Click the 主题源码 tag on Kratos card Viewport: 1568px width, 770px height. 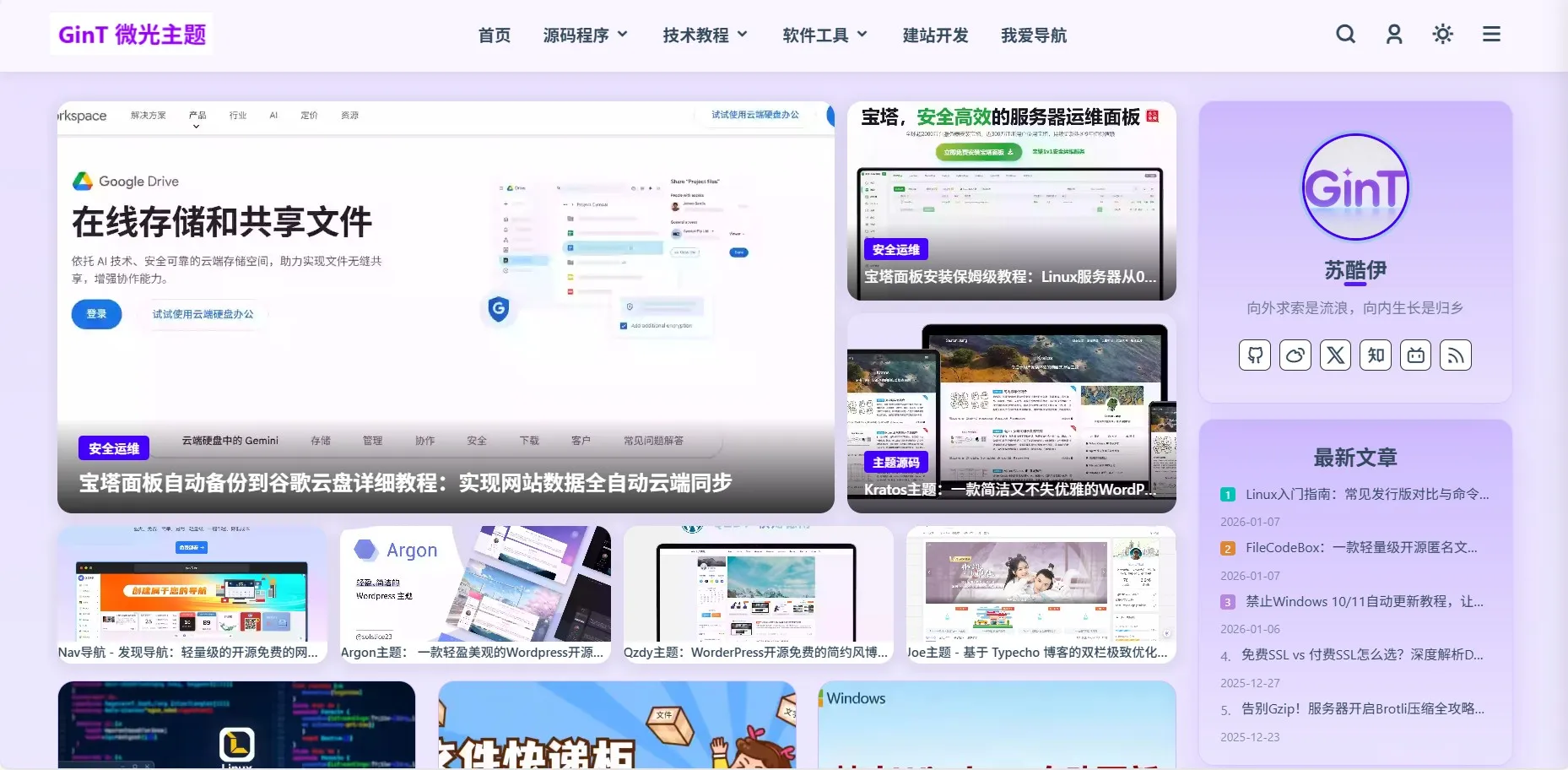pos(896,462)
